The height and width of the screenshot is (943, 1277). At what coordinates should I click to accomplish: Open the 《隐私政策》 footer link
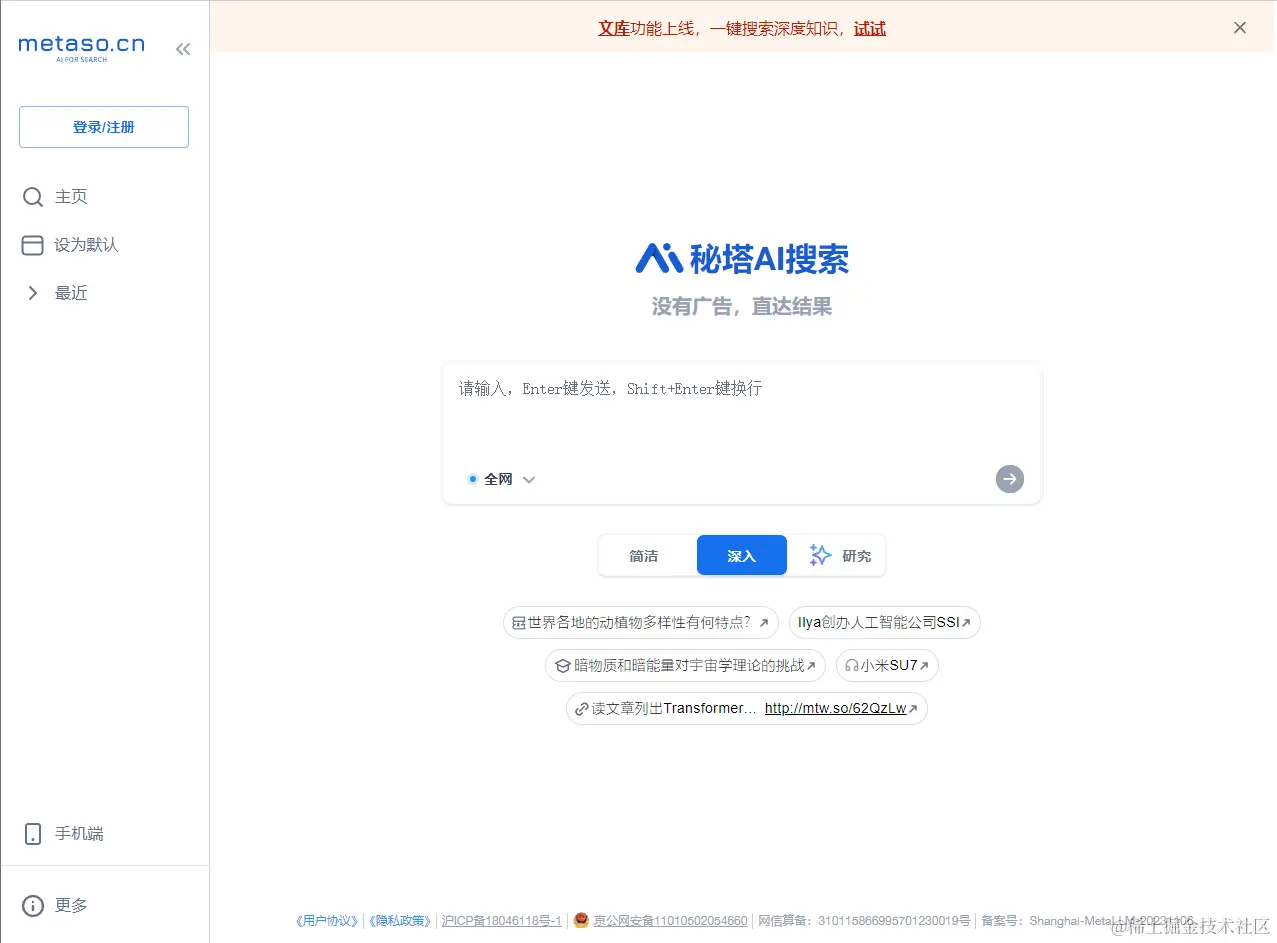[x=400, y=921]
